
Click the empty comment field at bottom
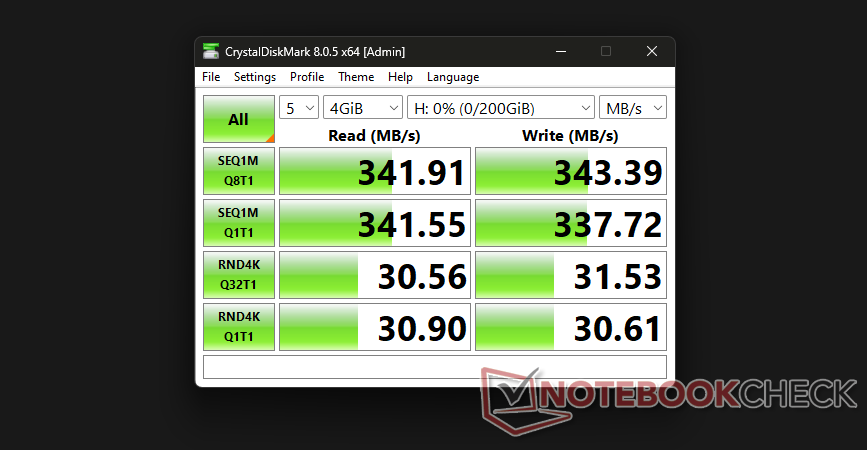coord(434,367)
